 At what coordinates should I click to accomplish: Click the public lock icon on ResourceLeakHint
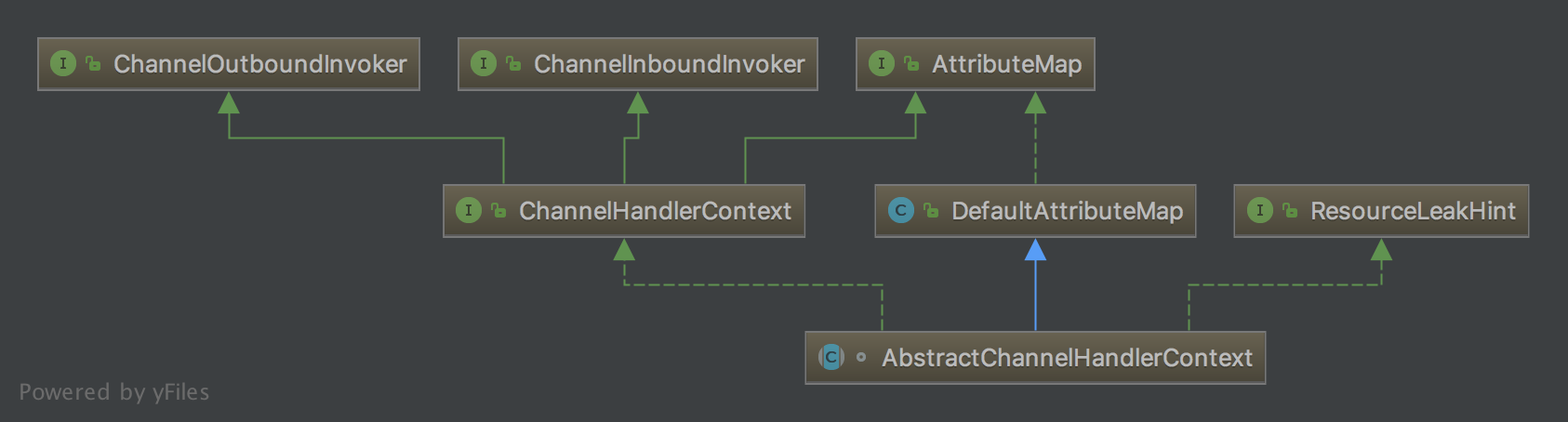[1290, 210]
